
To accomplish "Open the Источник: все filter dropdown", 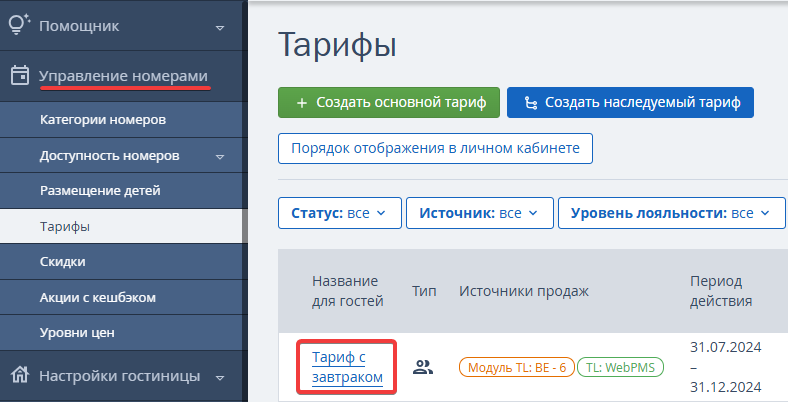I will [x=480, y=213].
